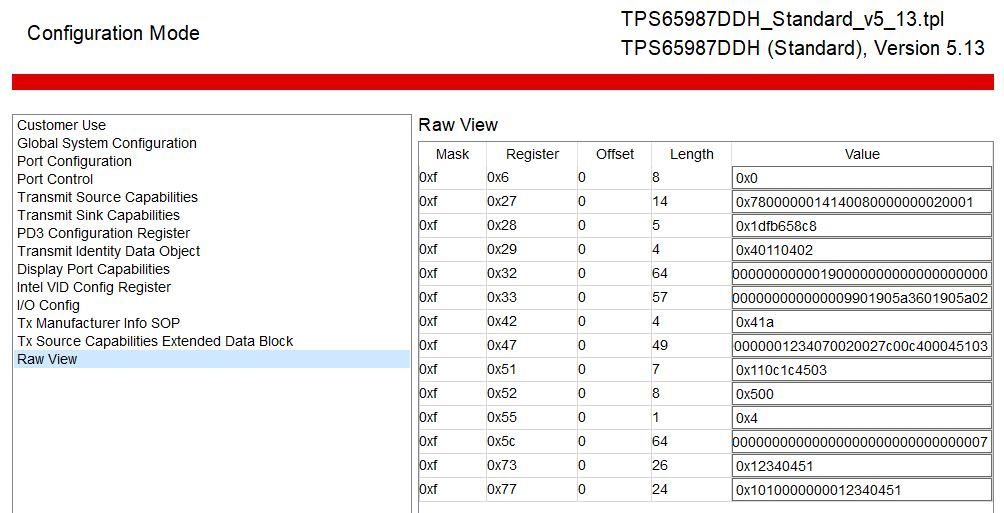Select the Port Control entry
1004x513 pixels.
[x=211, y=179]
